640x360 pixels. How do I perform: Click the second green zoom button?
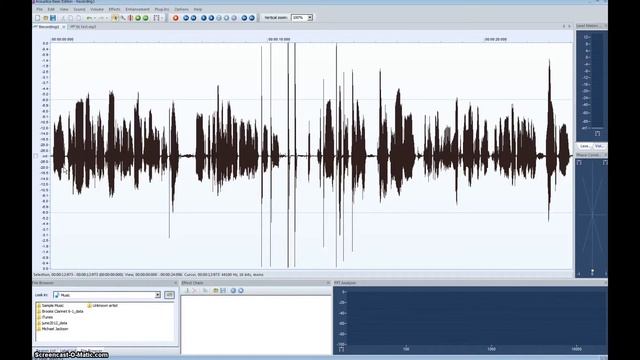pos(145,18)
